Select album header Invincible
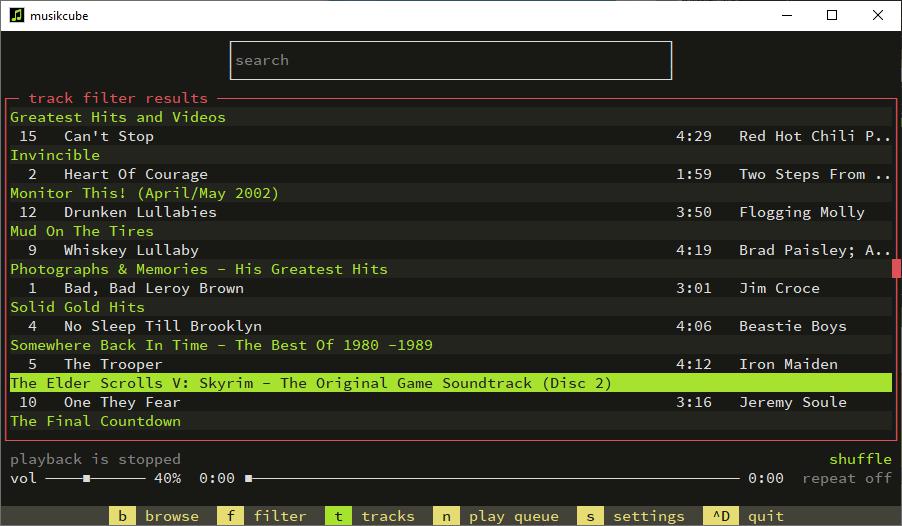 coord(450,155)
